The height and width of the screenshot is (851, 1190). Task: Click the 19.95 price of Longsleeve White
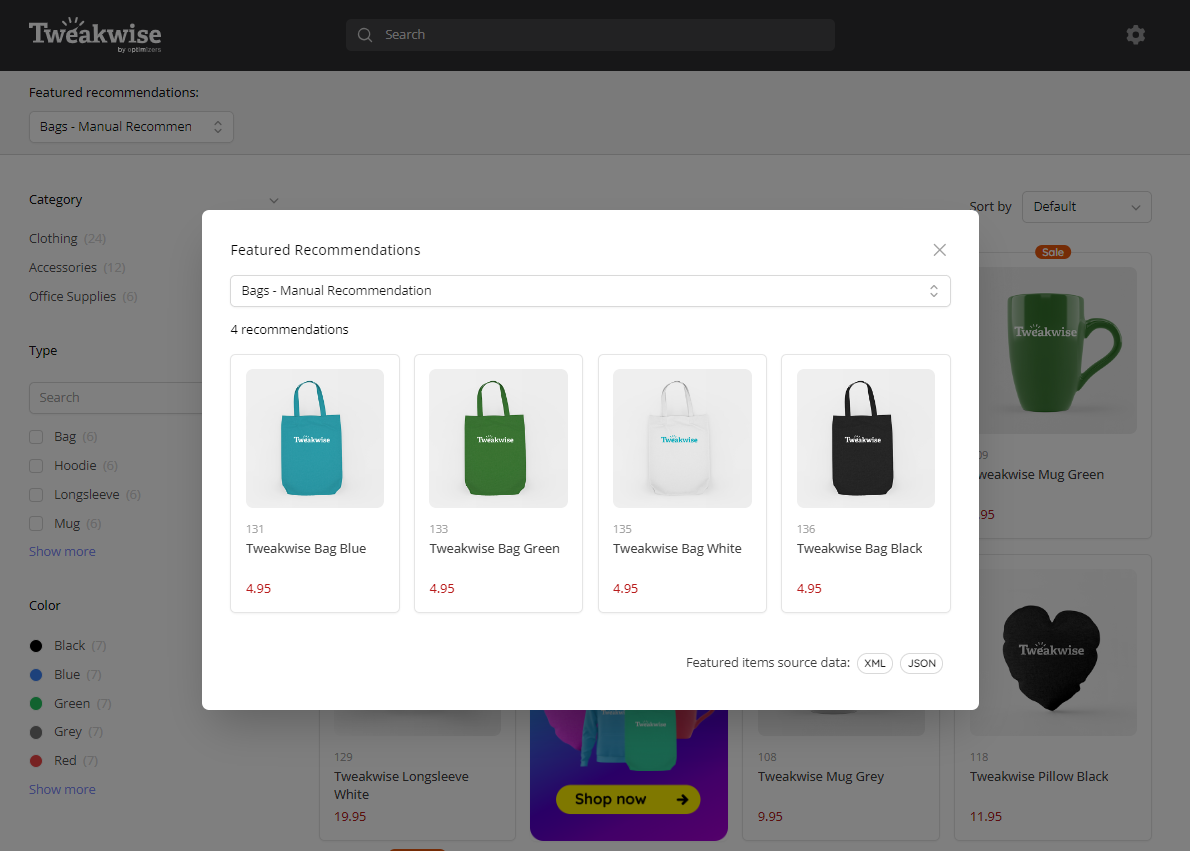point(350,817)
